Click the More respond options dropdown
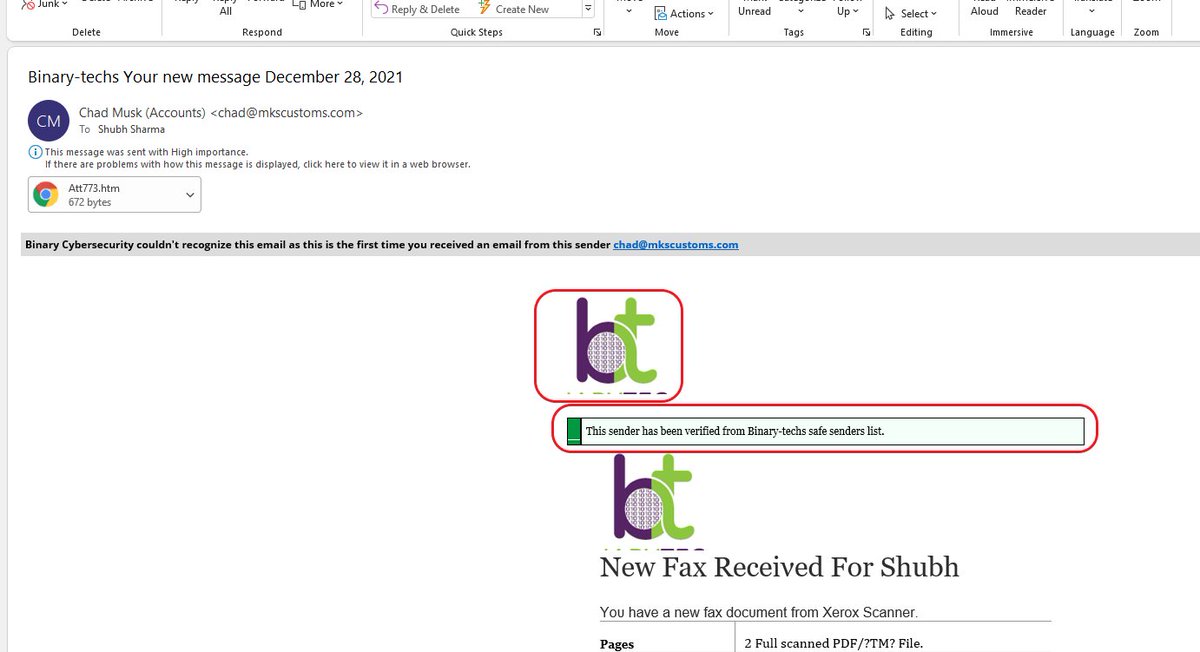This screenshot has height=652, width=1200. coord(319,5)
